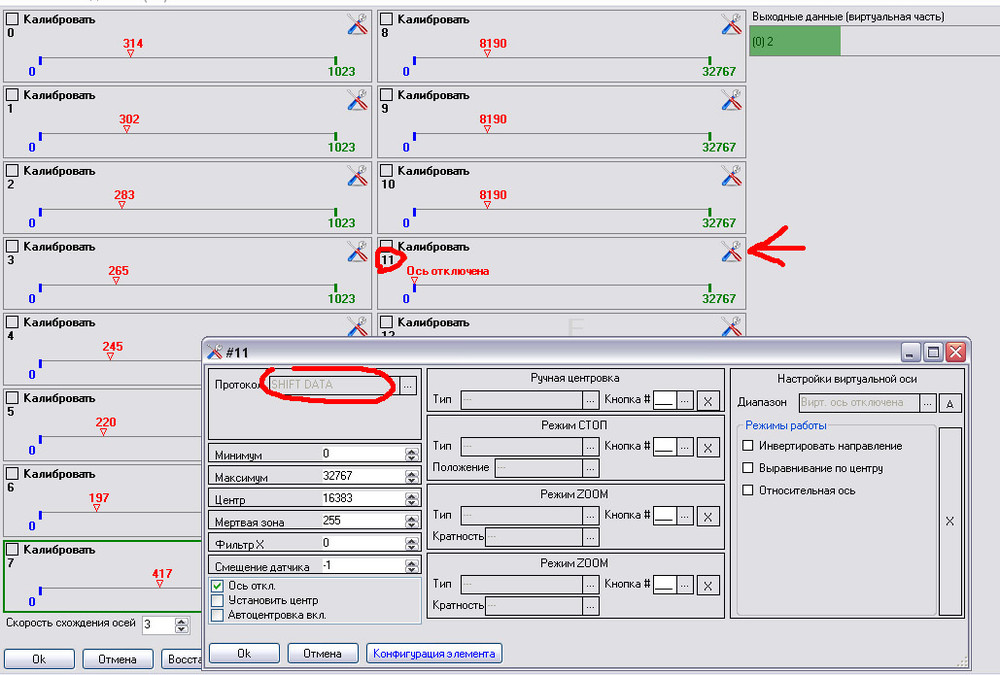Toggle Калибровать checkbox for axis 0
Screen dimensions: 1000x675
tap(12, 20)
